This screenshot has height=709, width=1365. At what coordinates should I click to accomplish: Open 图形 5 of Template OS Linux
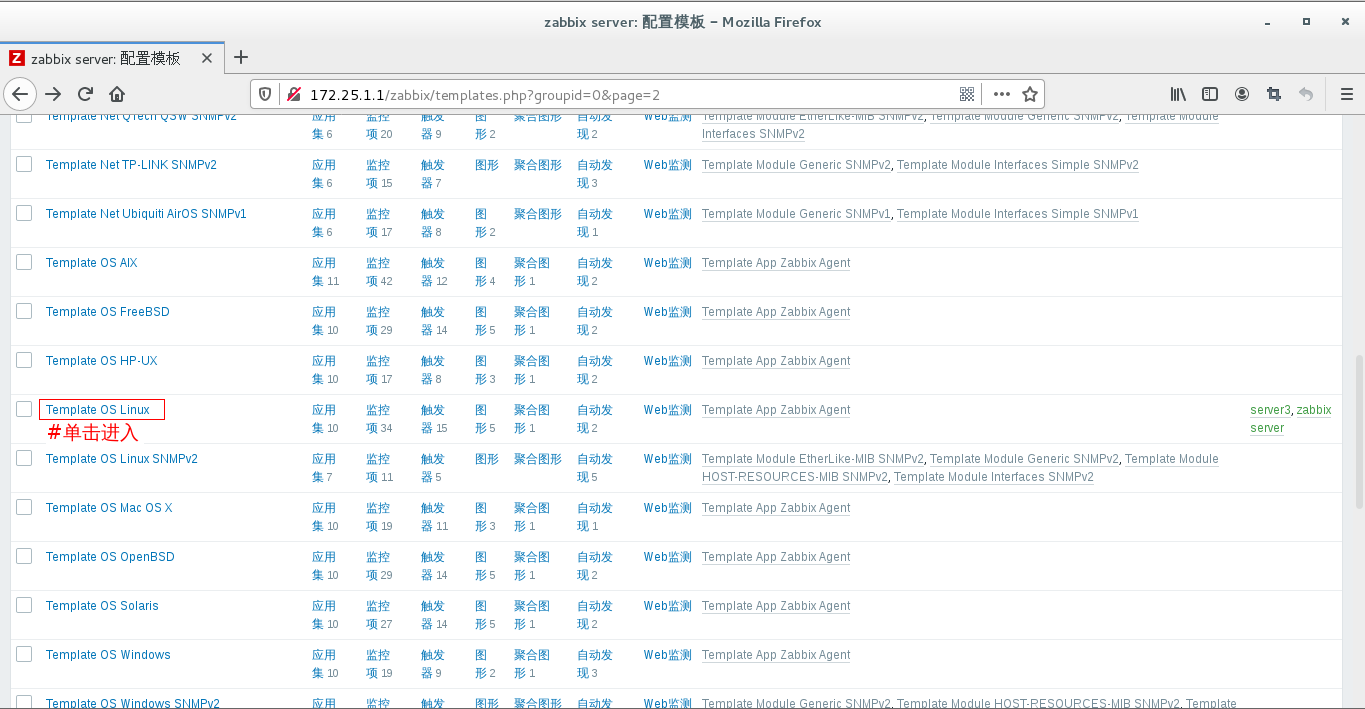point(485,419)
